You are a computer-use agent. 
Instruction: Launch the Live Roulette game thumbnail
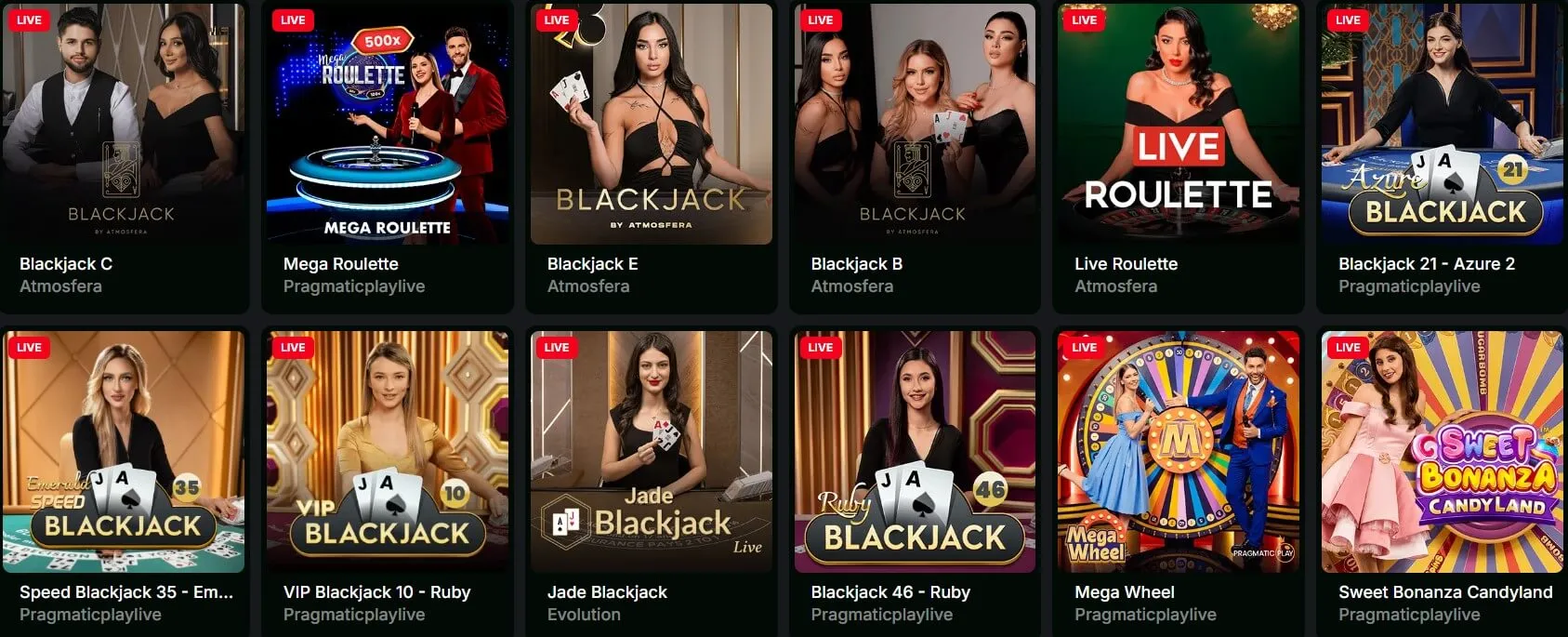click(x=1179, y=124)
